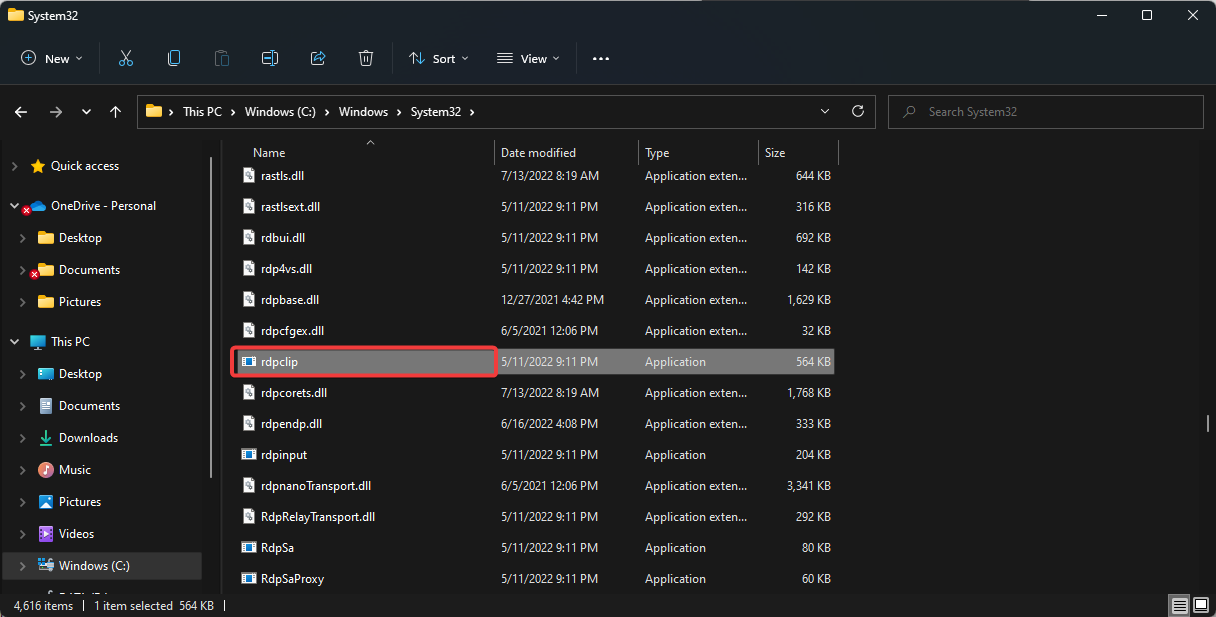Switch to details view icon in status bar
The height and width of the screenshot is (617, 1216).
1180,606
